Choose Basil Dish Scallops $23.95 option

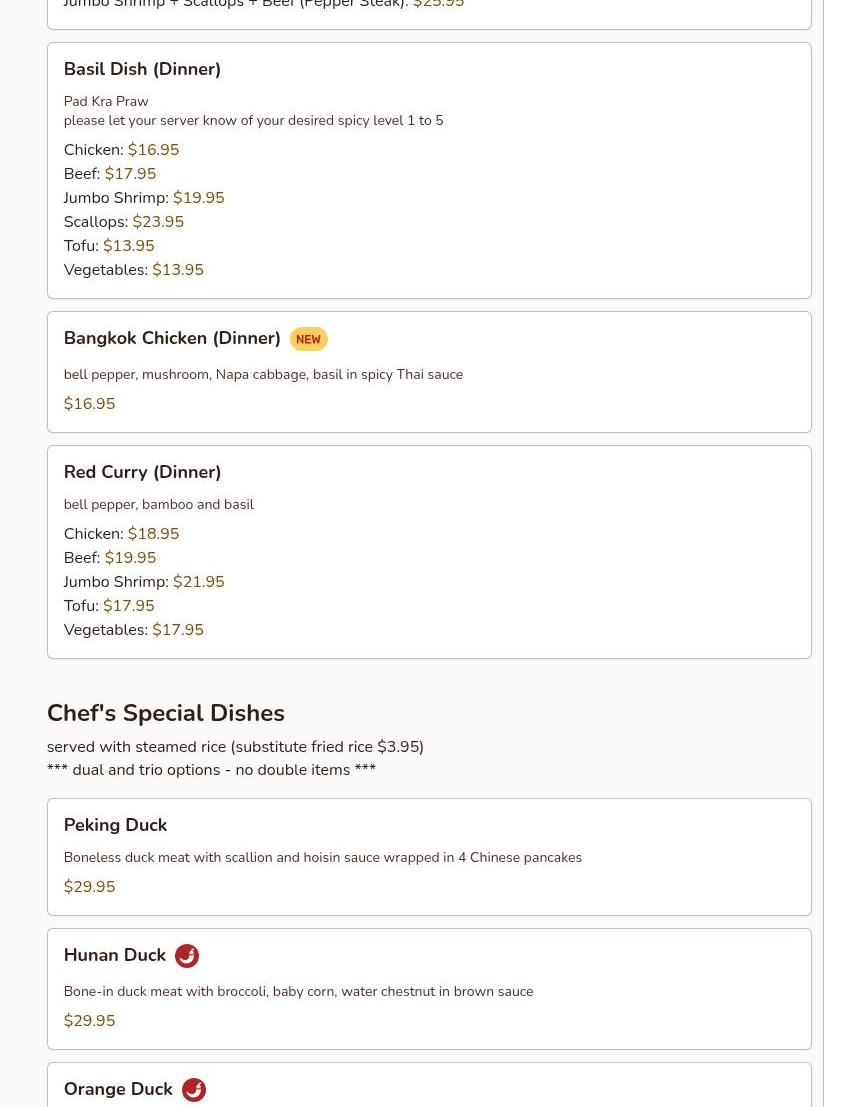[123, 222]
